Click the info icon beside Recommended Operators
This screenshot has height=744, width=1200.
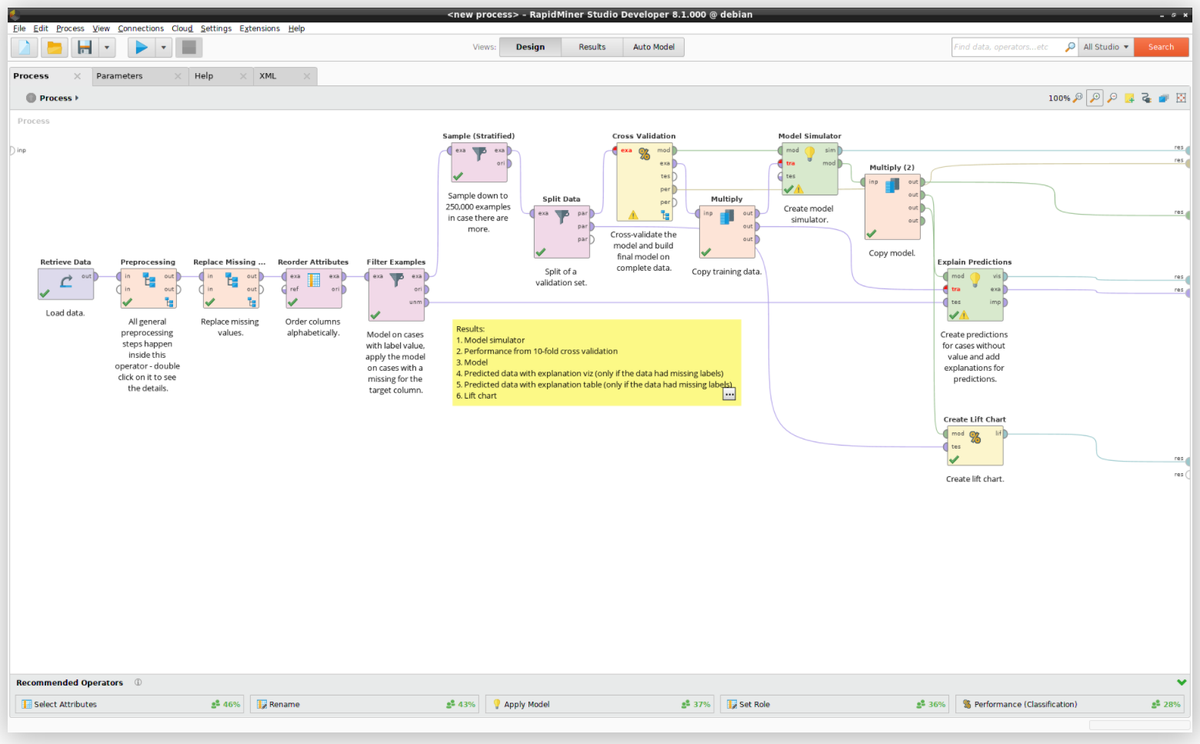pyautogui.click(x=138, y=682)
